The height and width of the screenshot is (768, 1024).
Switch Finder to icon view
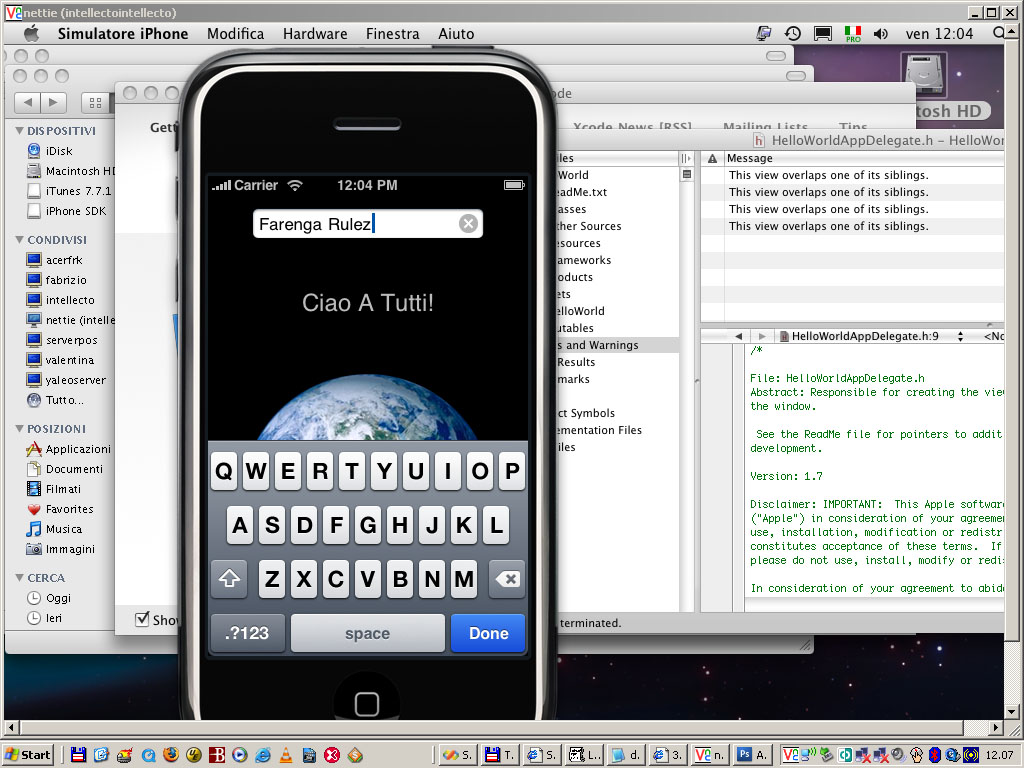[95, 103]
